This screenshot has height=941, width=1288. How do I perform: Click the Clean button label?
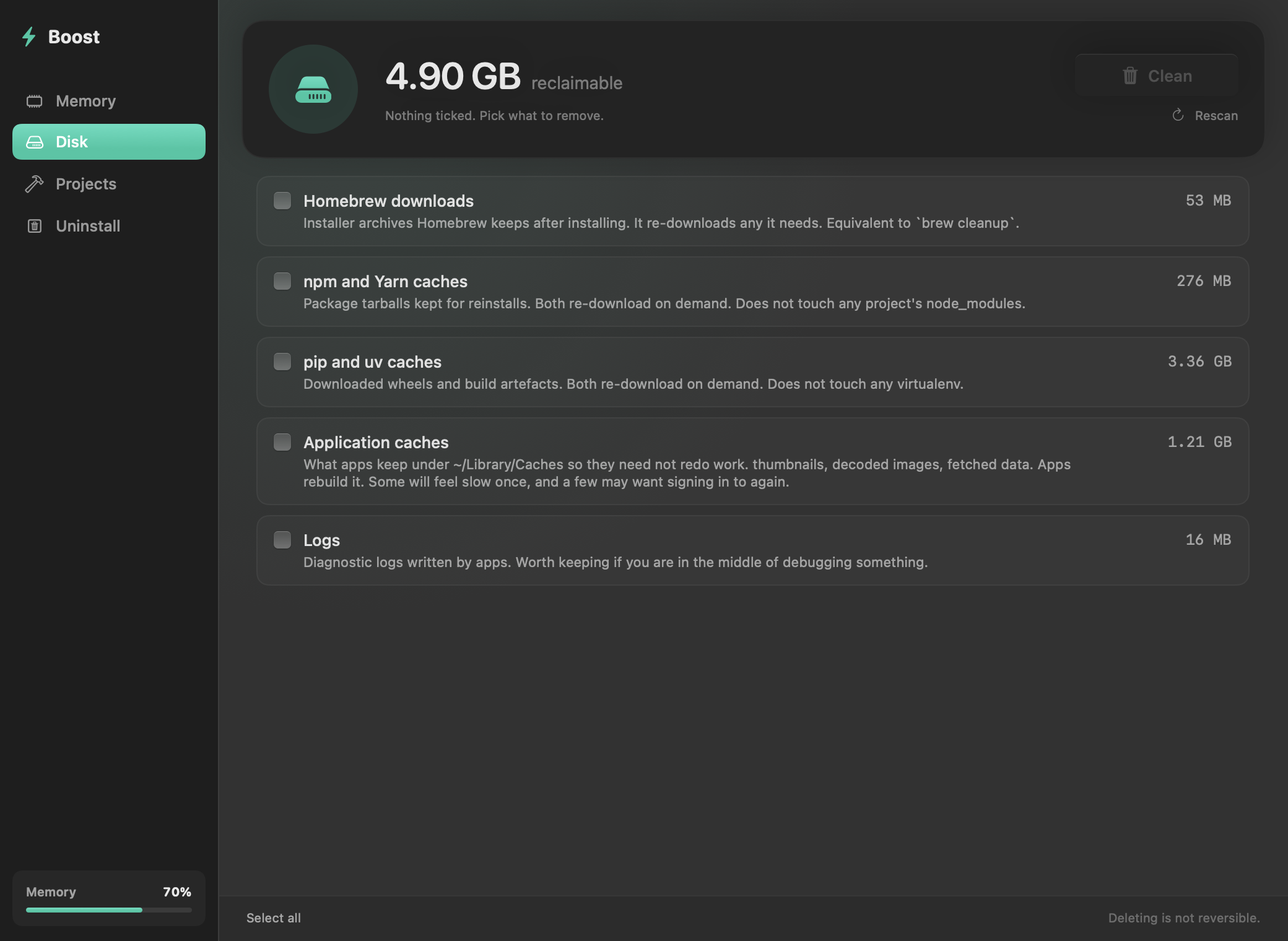pos(1170,76)
